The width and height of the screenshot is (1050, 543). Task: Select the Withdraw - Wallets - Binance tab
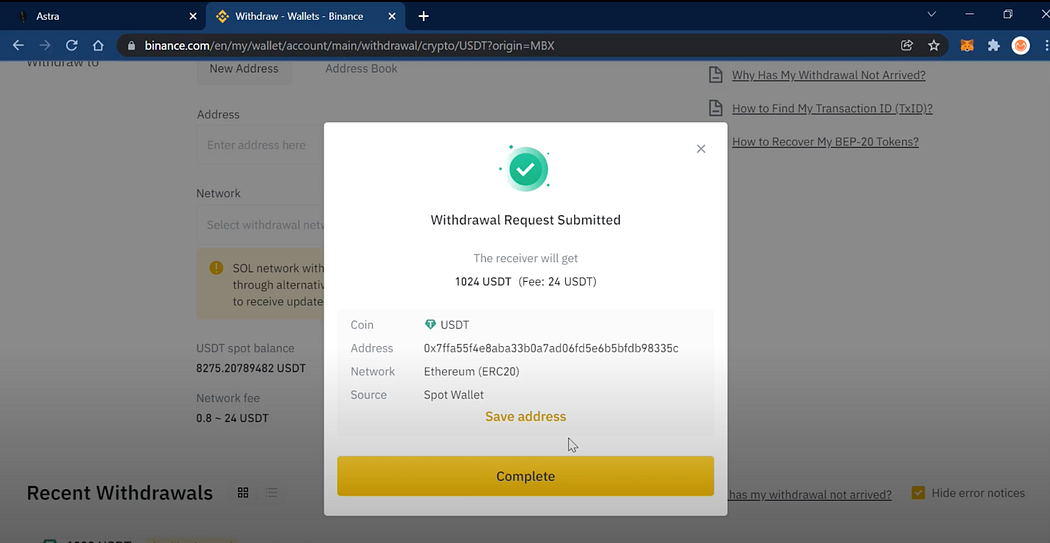305,16
